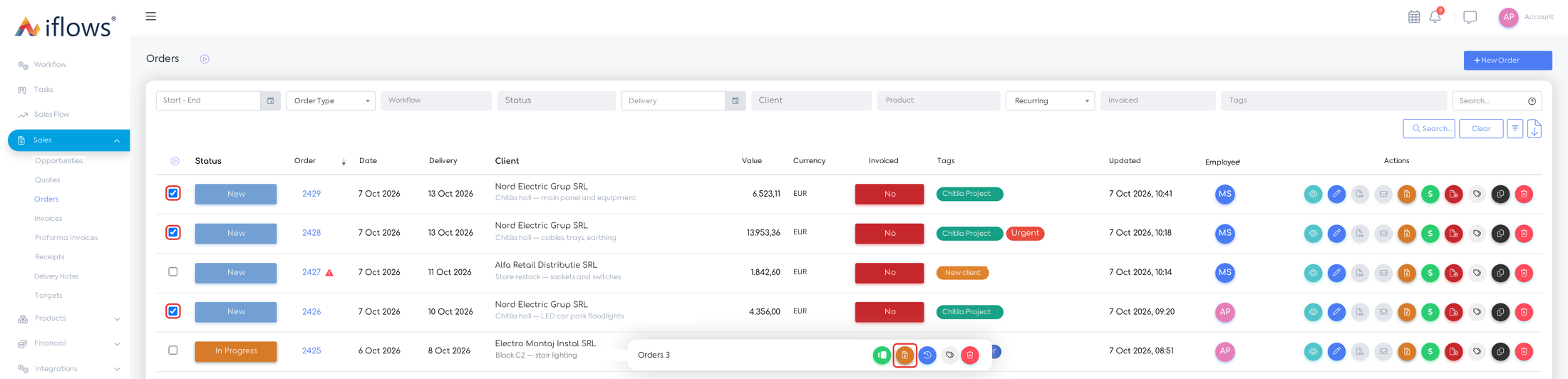Viewport: 1568px width, 379px height.
Task: Click In Progress status of order 2425
Action: [236, 351]
